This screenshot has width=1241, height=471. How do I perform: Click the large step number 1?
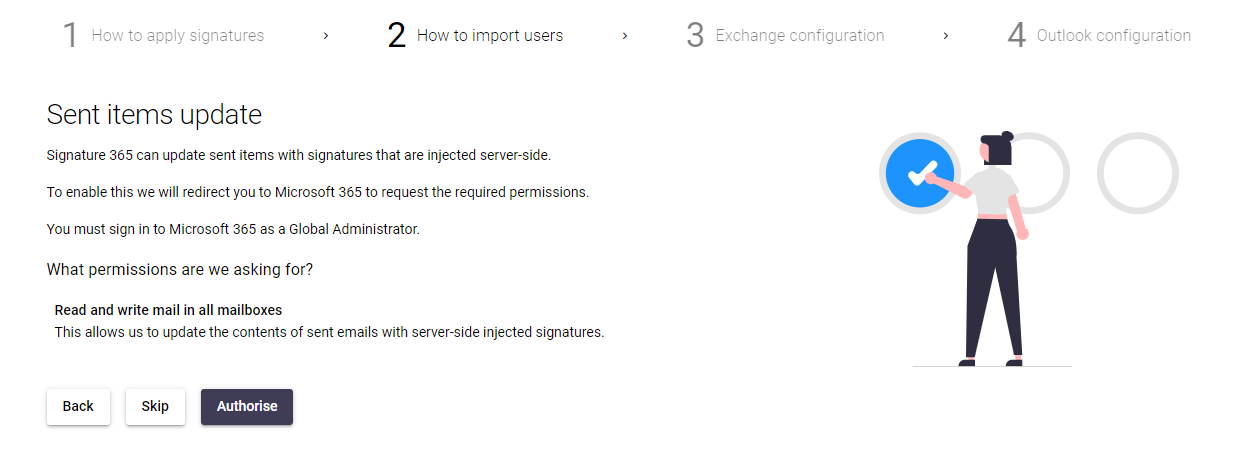(x=70, y=36)
